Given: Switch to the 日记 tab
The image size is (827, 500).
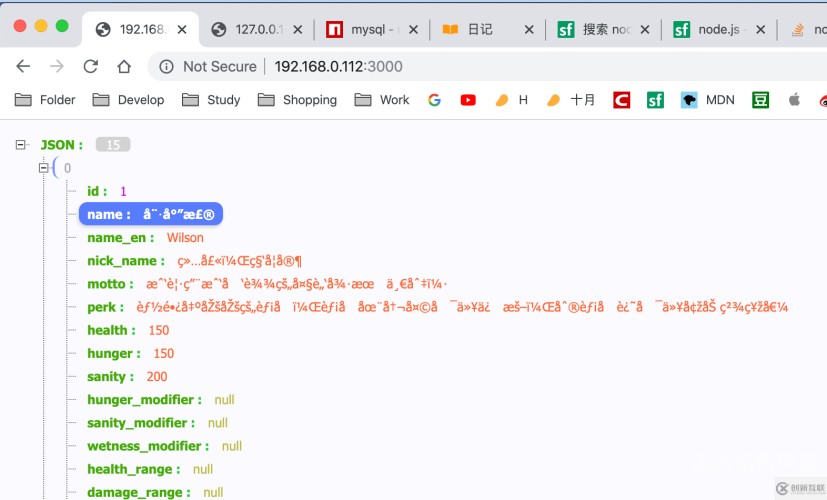Looking at the screenshot, I should coord(487,30).
